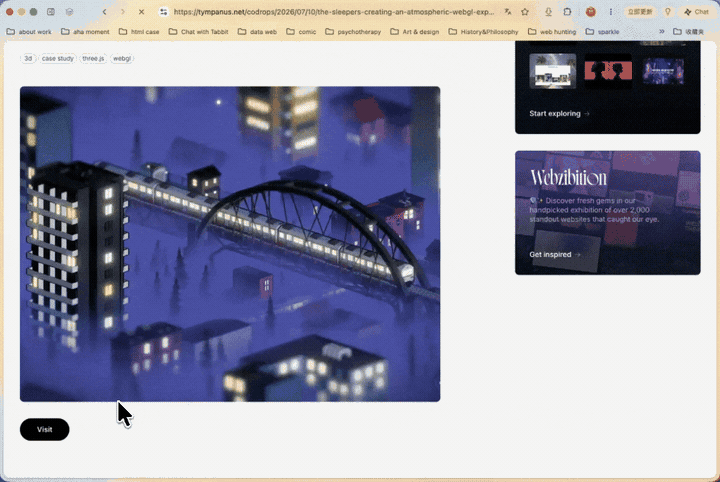The height and width of the screenshot is (482, 720).
Task: Stop loading the page
Action: [x=141, y=12]
